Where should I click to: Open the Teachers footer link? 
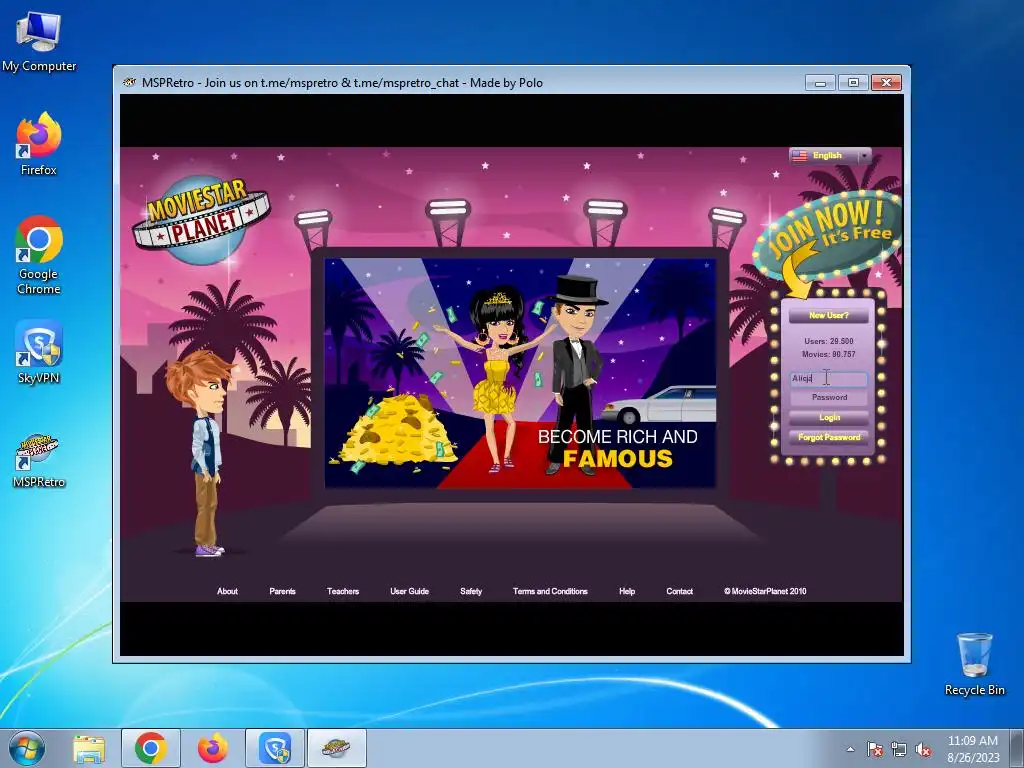343,592
